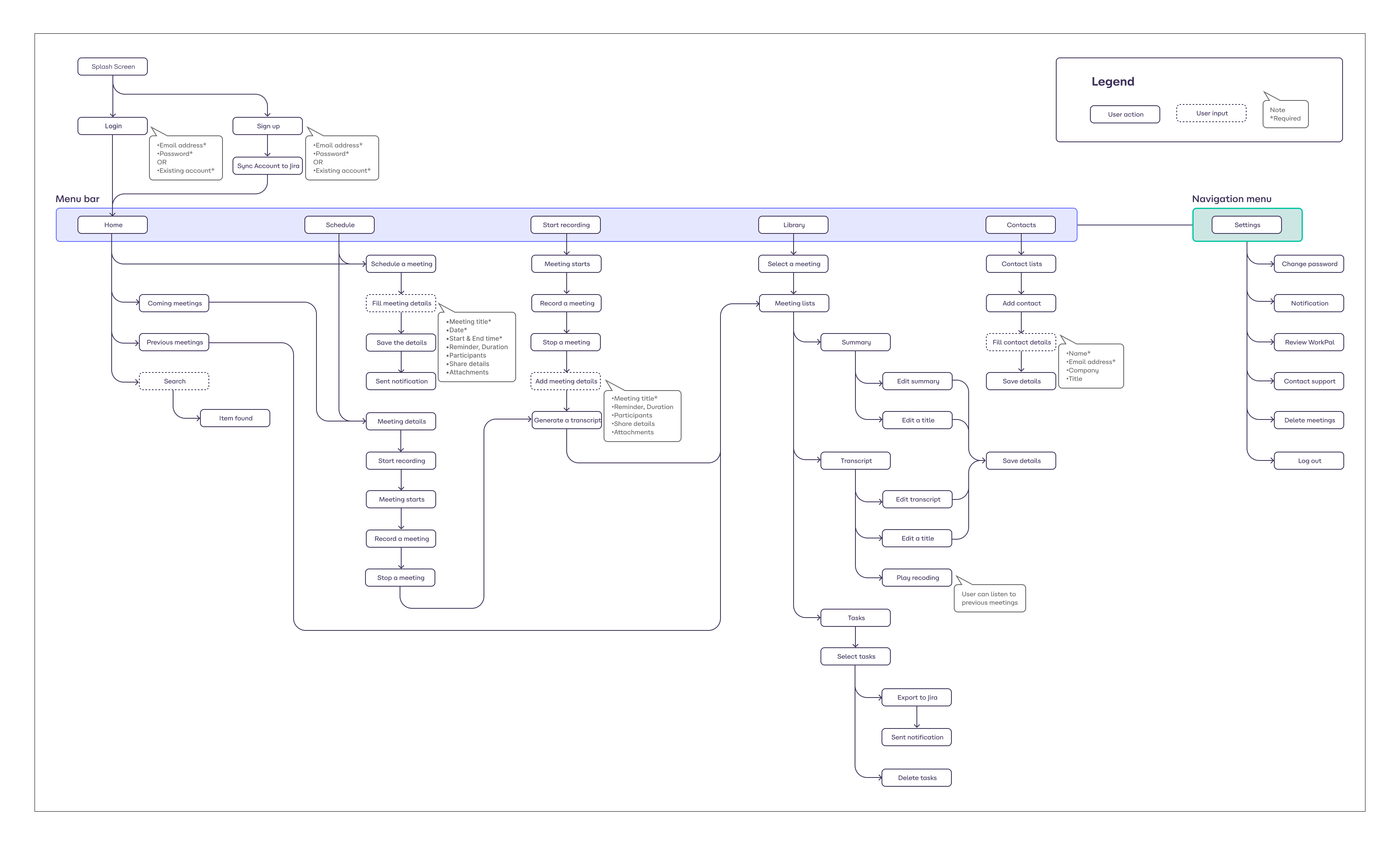Select the Meeting details node

[x=401, y=421]
